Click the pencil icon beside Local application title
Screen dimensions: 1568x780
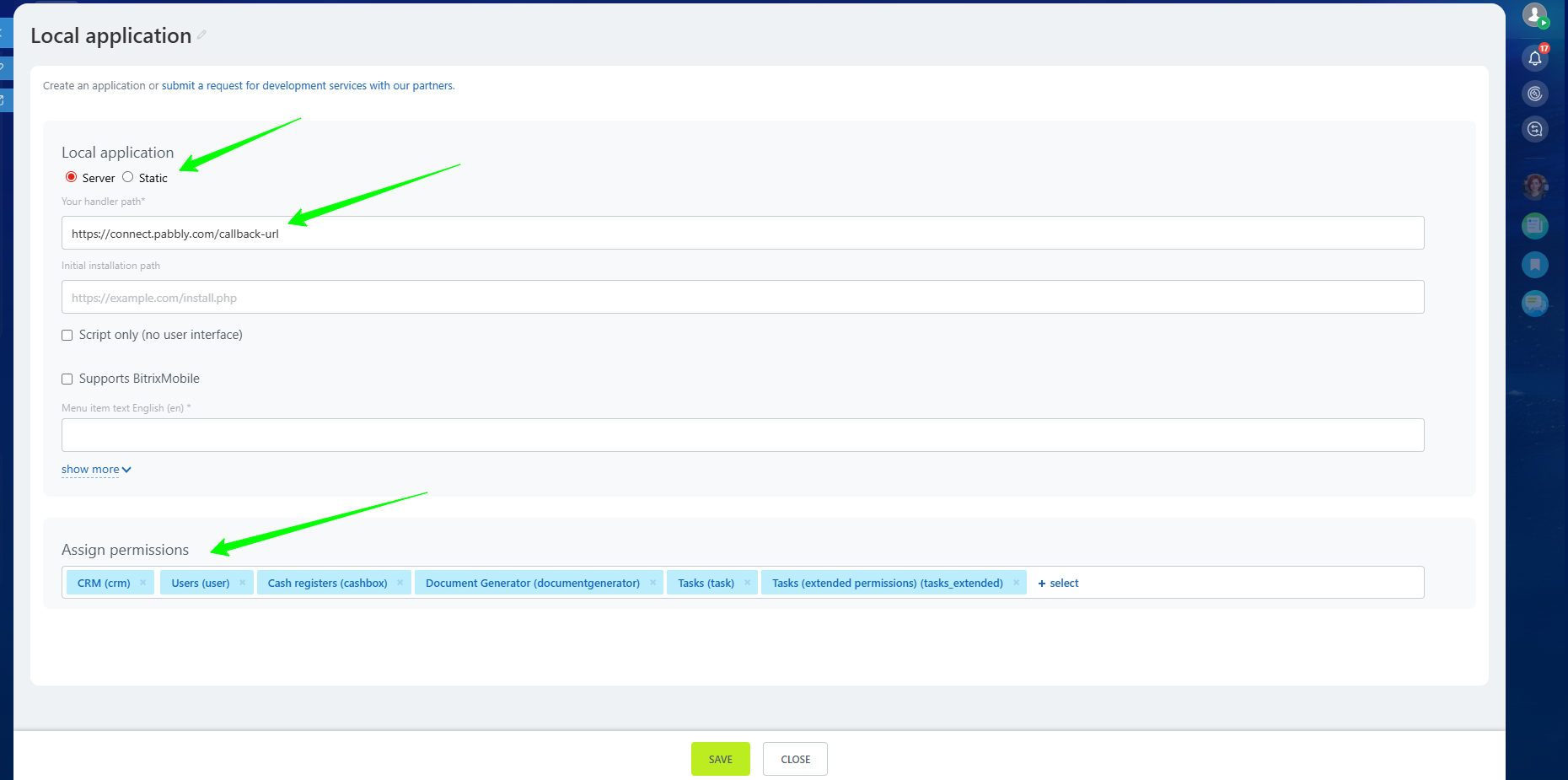(x=201, y=35)
